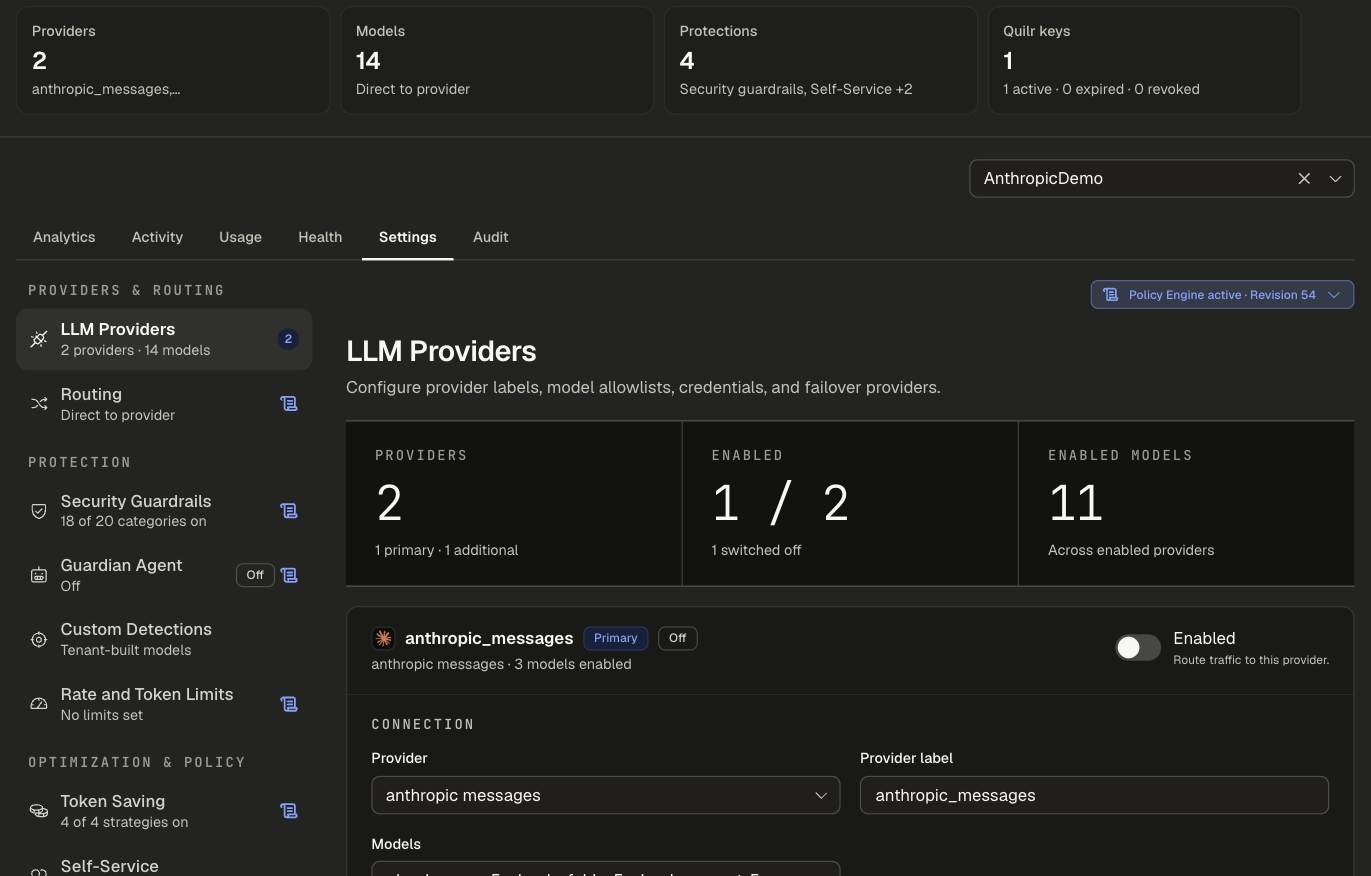
Task: Open the Routing settings section
Action: click(x=164, y=404)
